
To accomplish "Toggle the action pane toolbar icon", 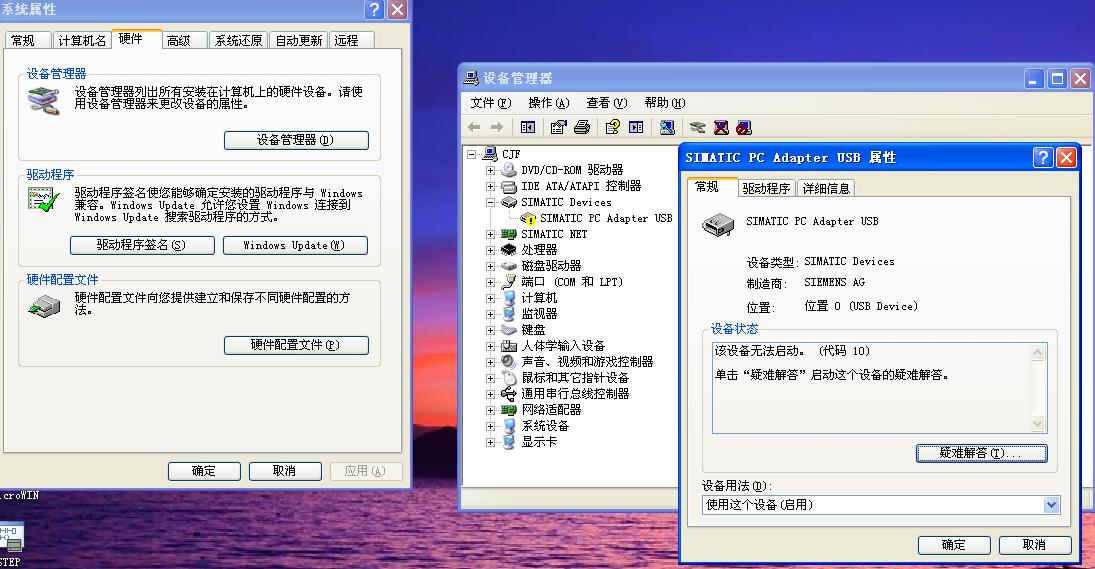I will (x=635, y=127).
